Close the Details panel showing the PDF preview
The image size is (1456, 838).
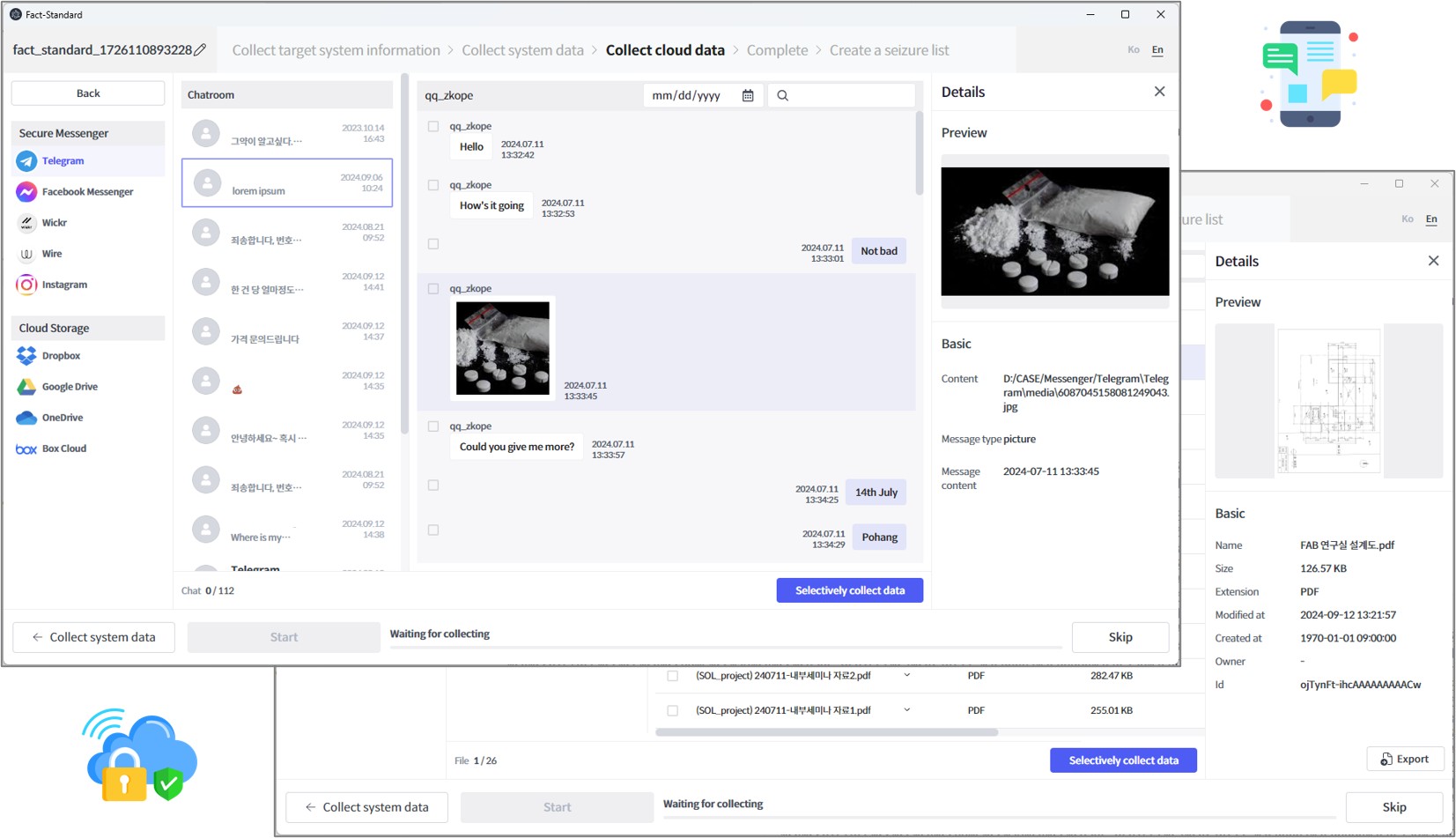tap(1433, 261)
